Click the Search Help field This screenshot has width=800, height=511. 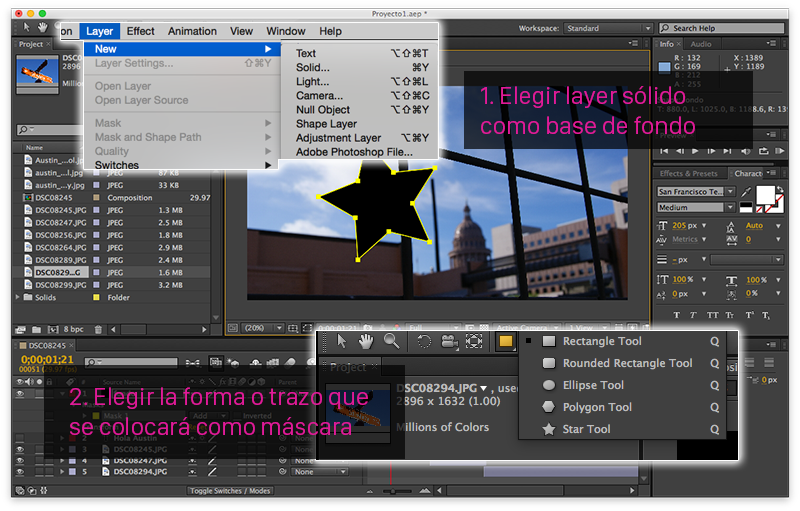[x=721, y=28]
